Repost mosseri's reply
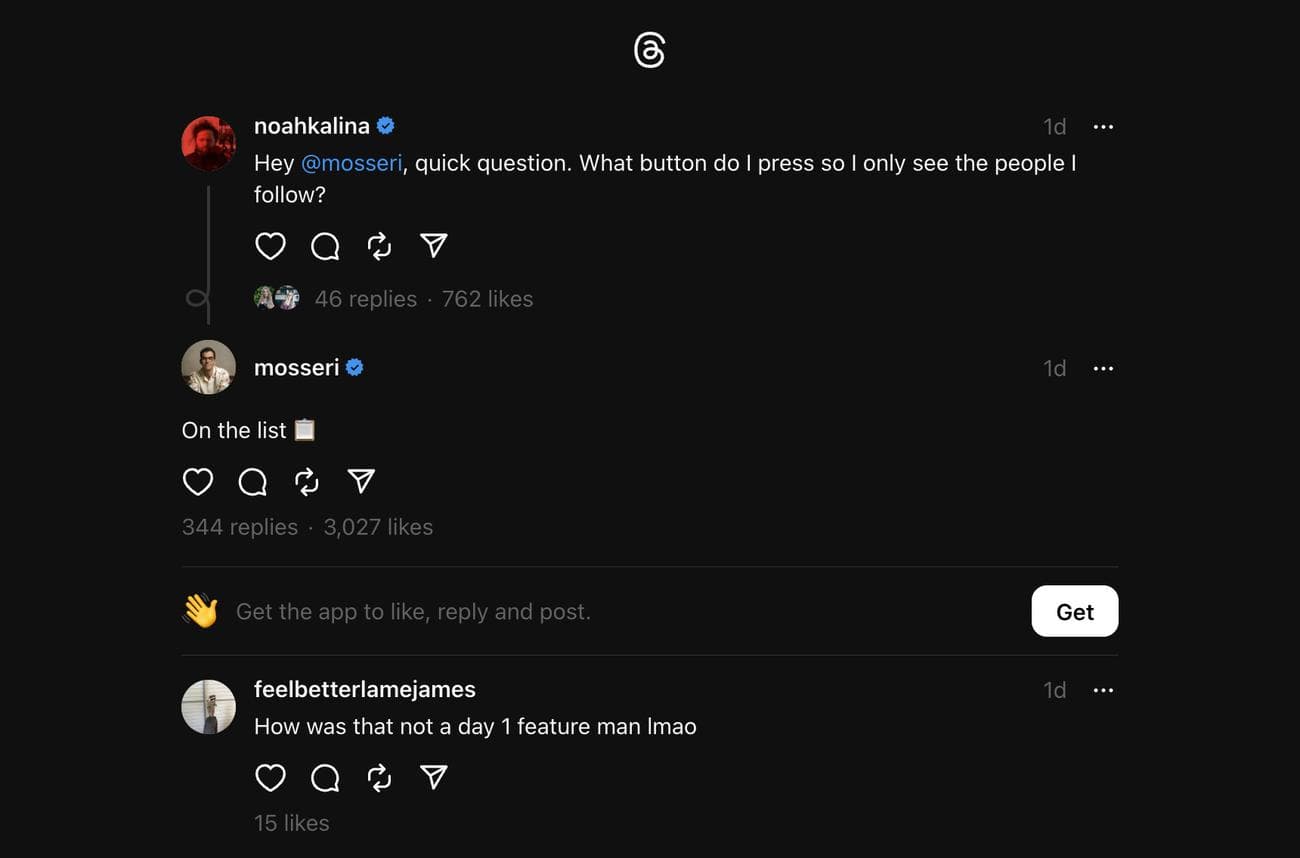 (307, 481)
